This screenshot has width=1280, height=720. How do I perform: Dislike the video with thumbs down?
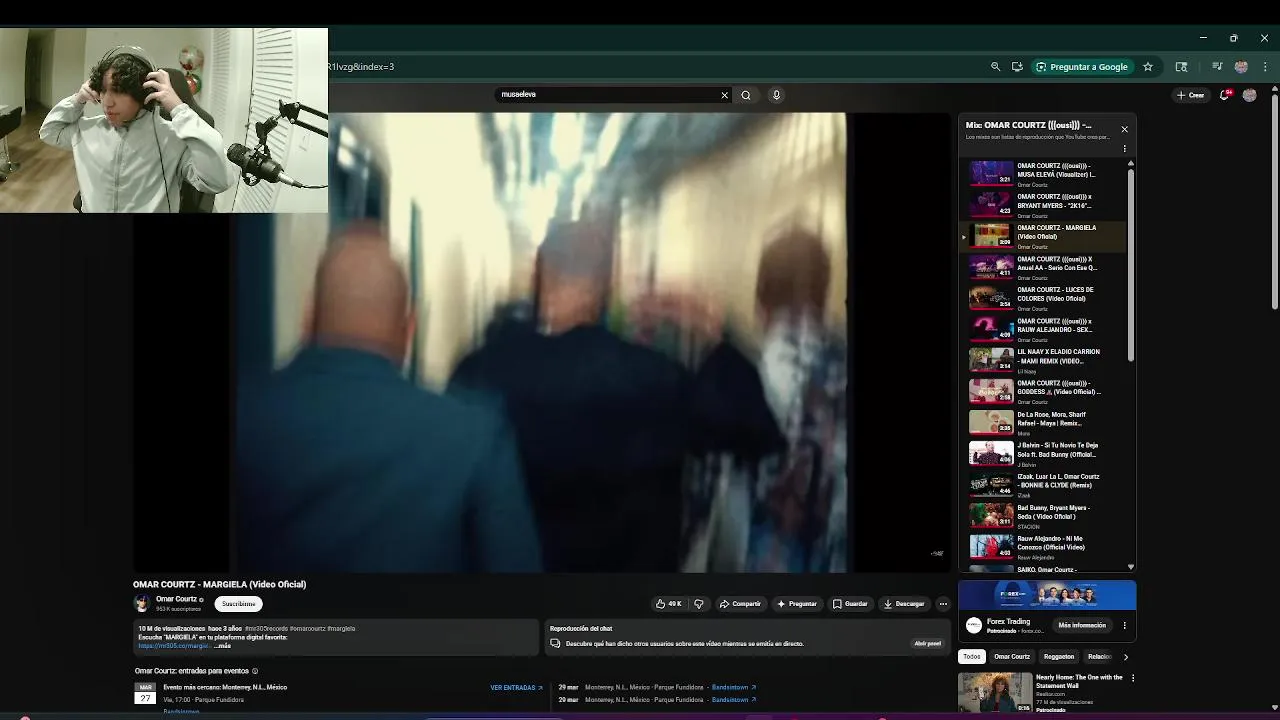698,604
